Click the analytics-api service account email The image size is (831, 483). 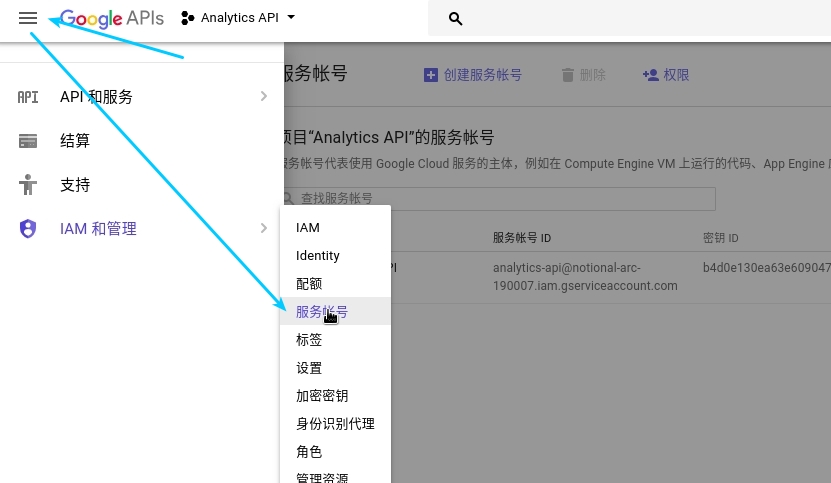tap(585, 277)
